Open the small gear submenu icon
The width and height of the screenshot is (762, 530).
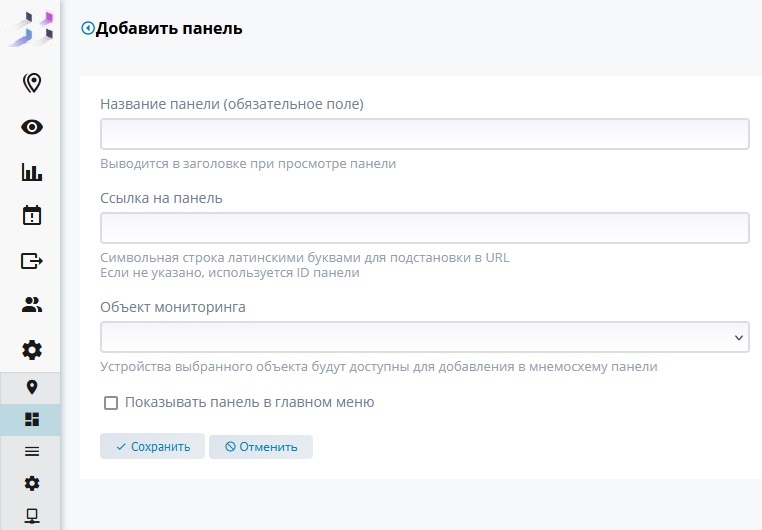point(32,483)
